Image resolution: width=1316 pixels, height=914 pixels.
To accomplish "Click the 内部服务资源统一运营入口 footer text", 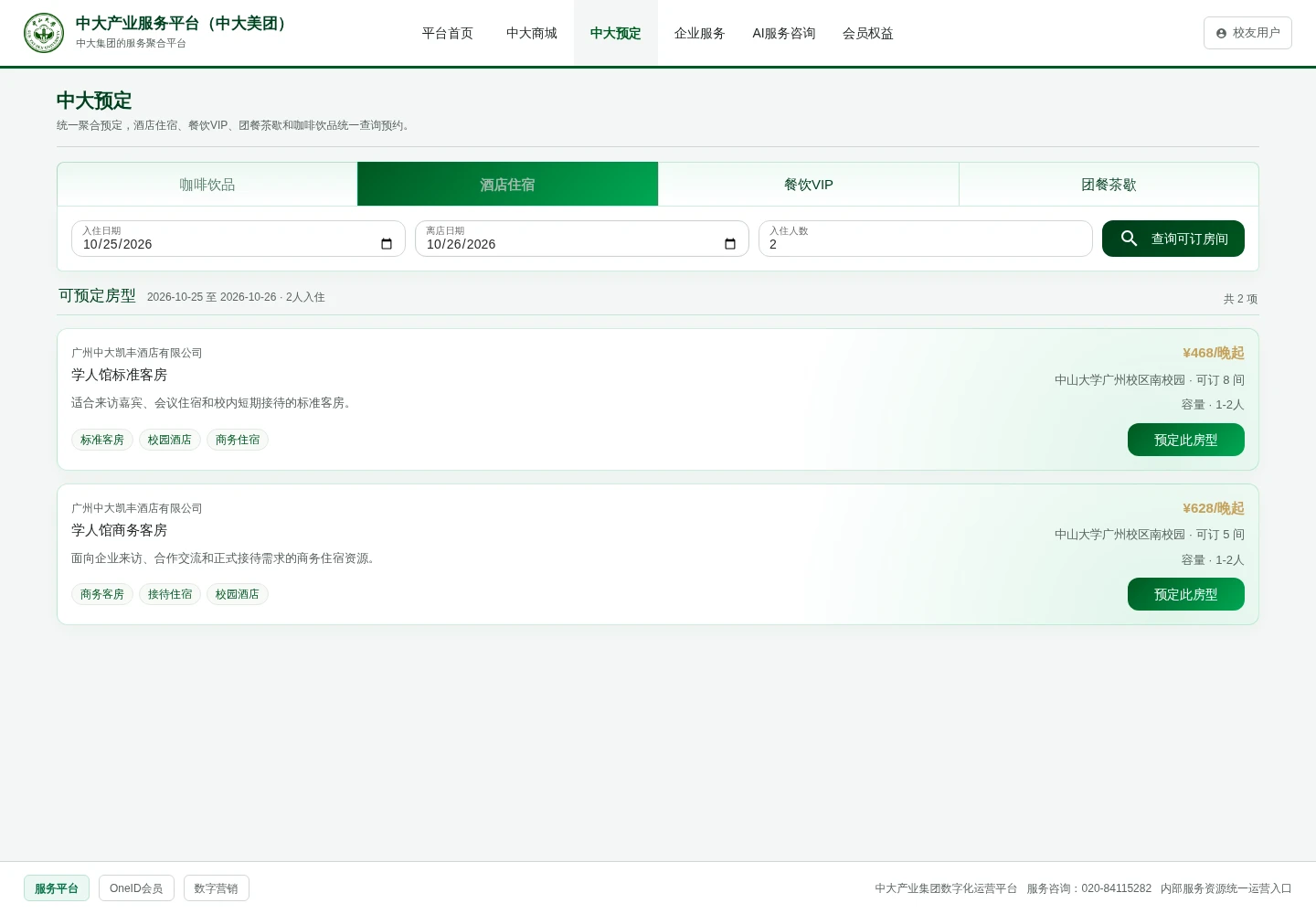I will click(x=1226, y=888).
